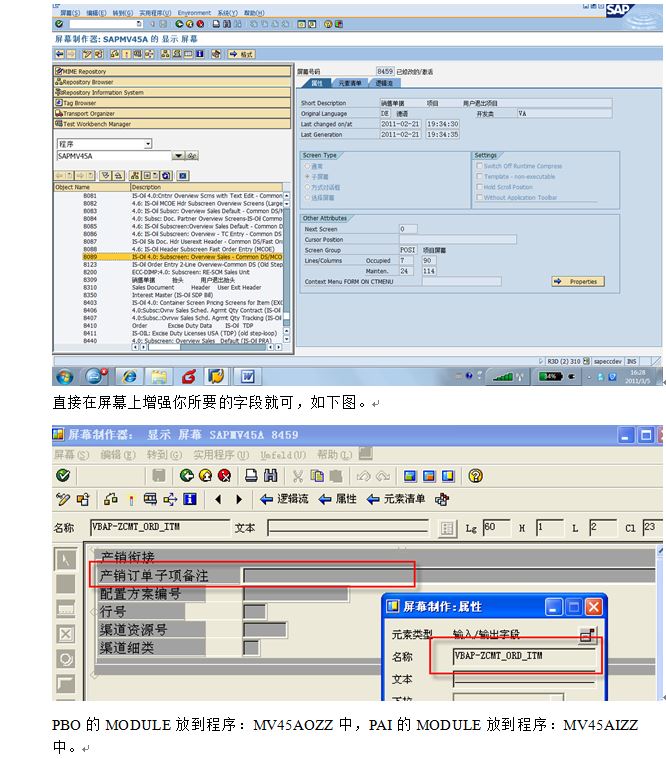Click the yellow Help icon in the 8459 window

click(475, 476)
